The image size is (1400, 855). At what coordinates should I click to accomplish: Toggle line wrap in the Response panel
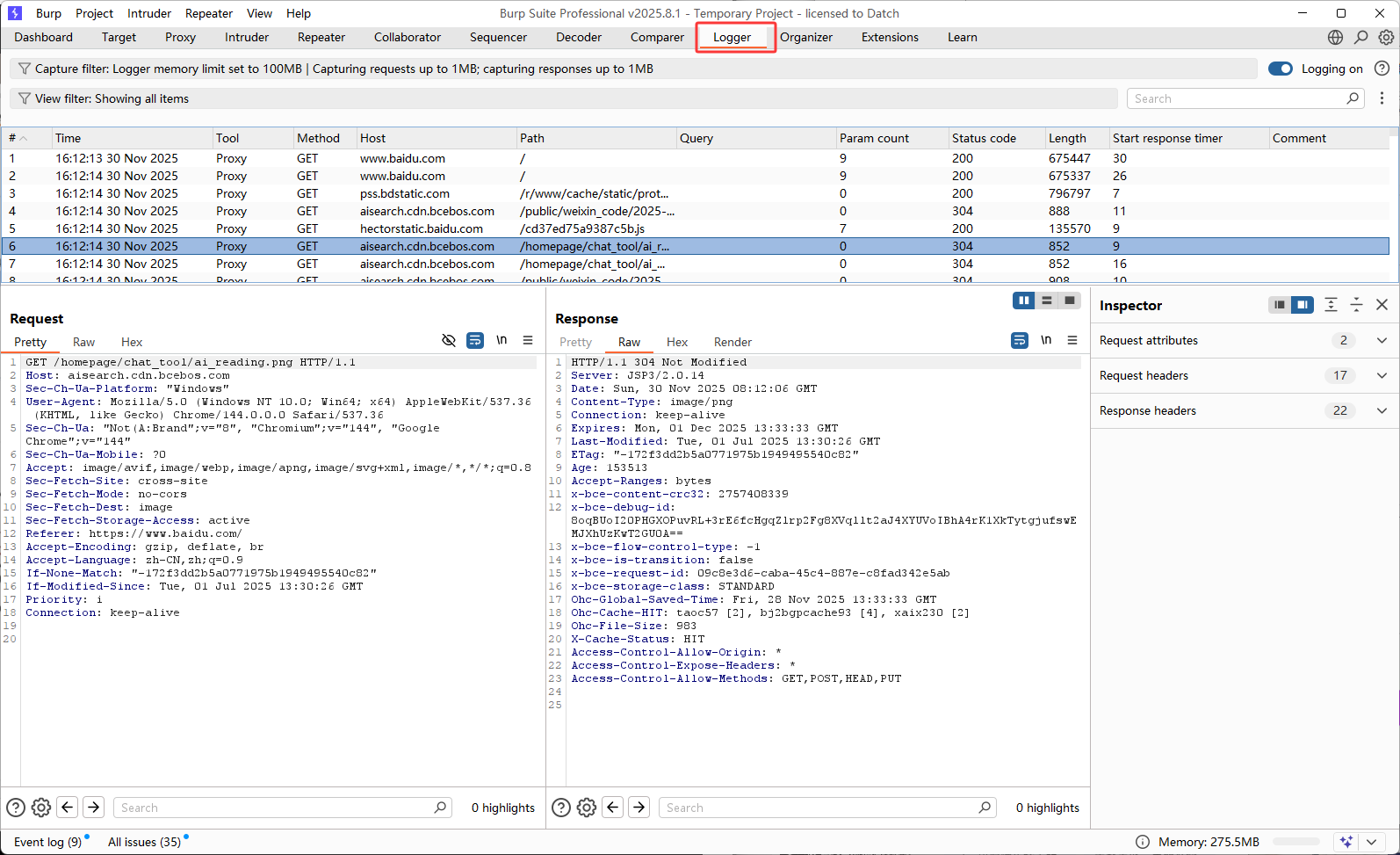1020,340
